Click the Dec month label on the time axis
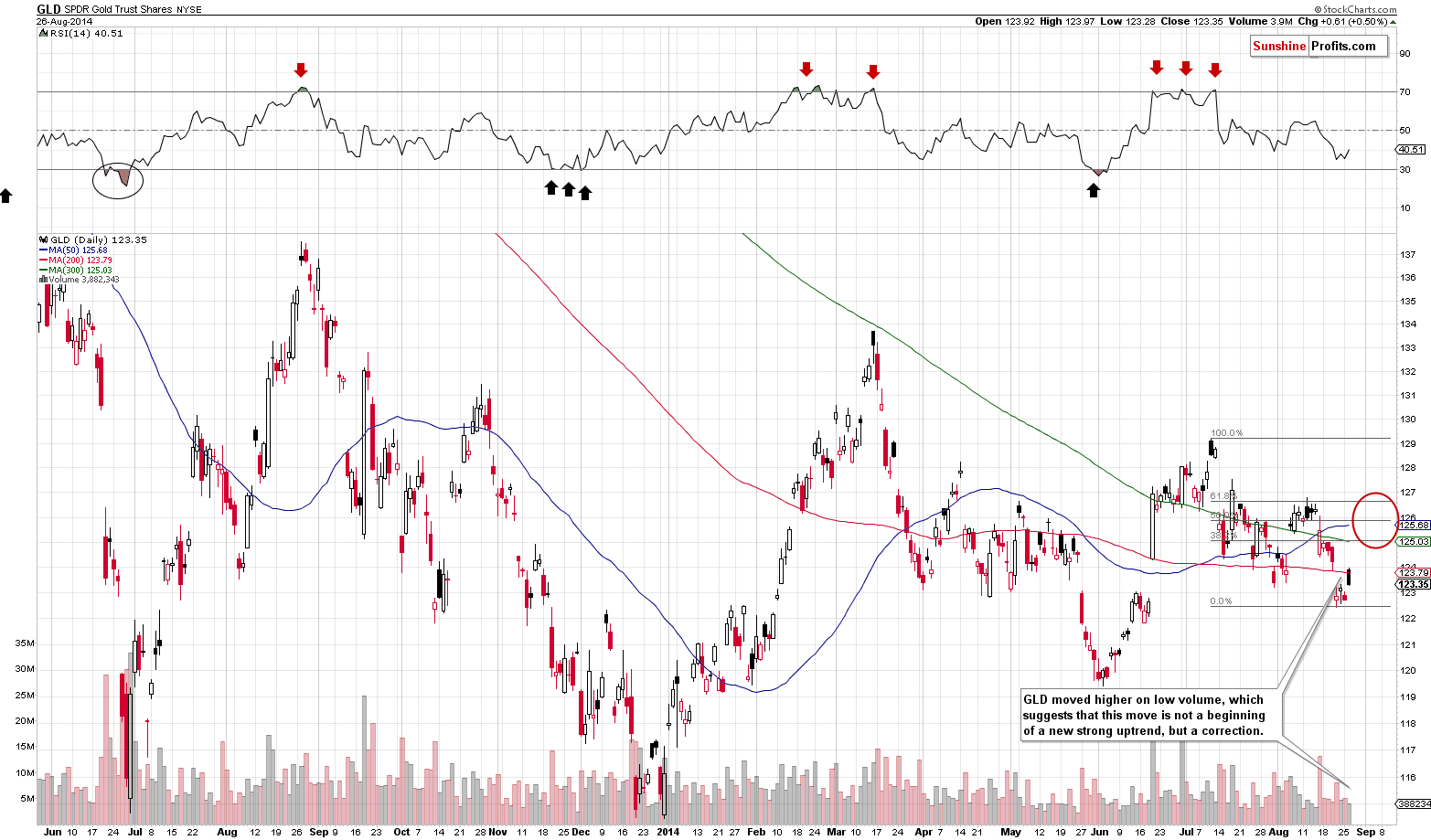Screen dimensions: 1431x840 click(x=582, y=832)
